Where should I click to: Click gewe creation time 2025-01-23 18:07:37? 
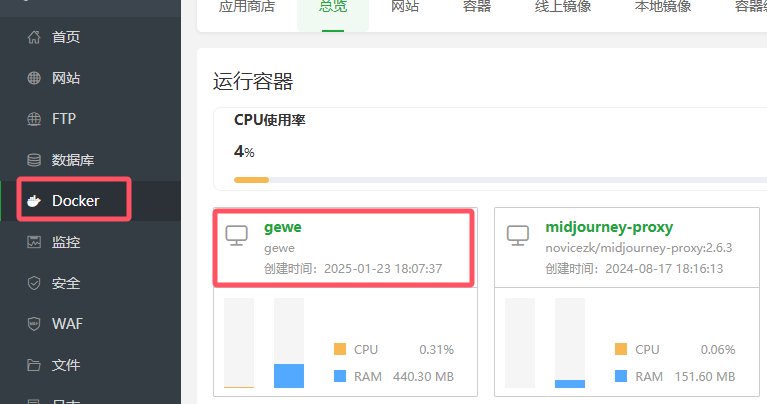pyautogui.click(x=383, y=269)
